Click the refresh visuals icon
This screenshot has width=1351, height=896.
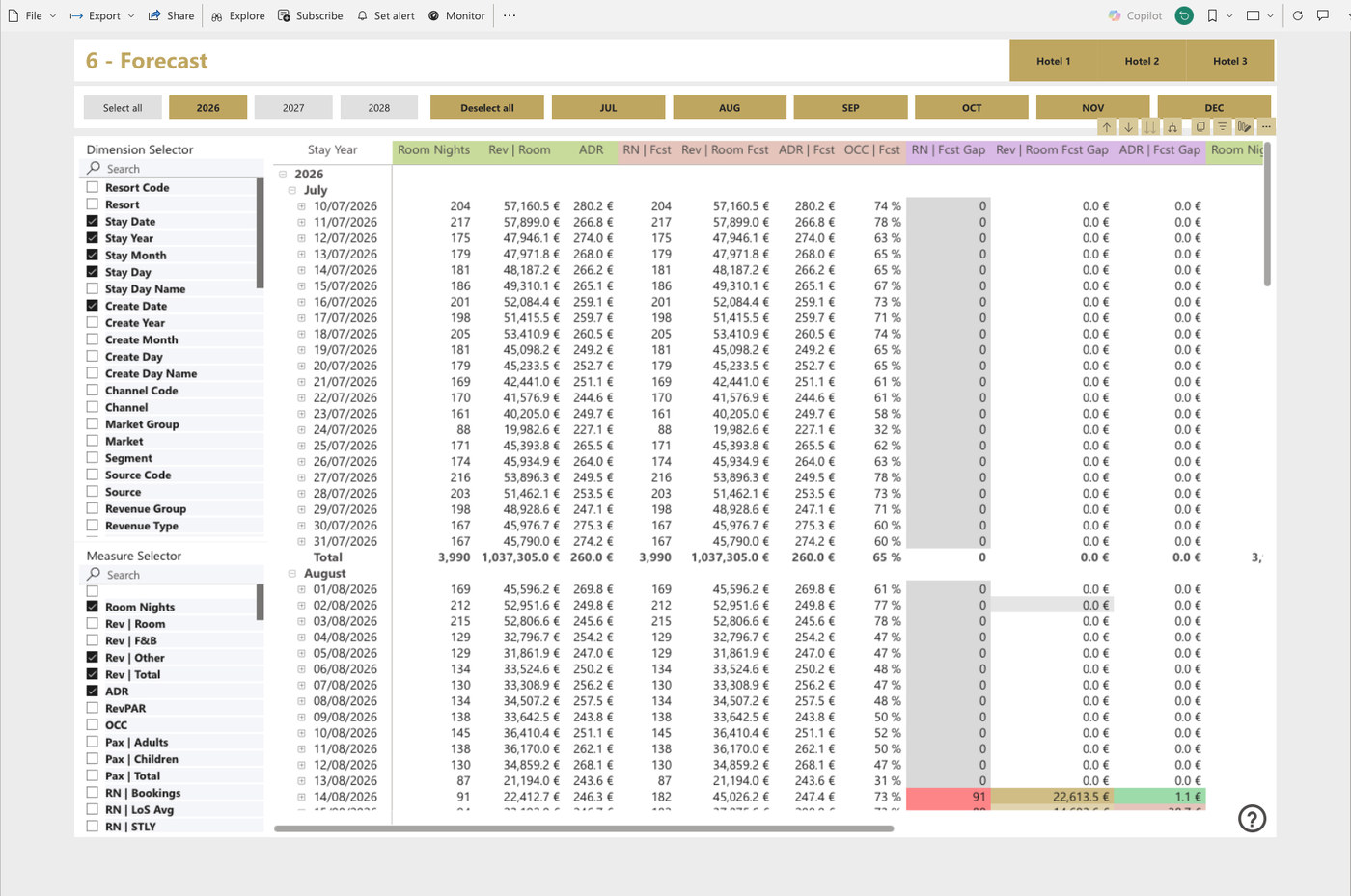click(1298, 15)
